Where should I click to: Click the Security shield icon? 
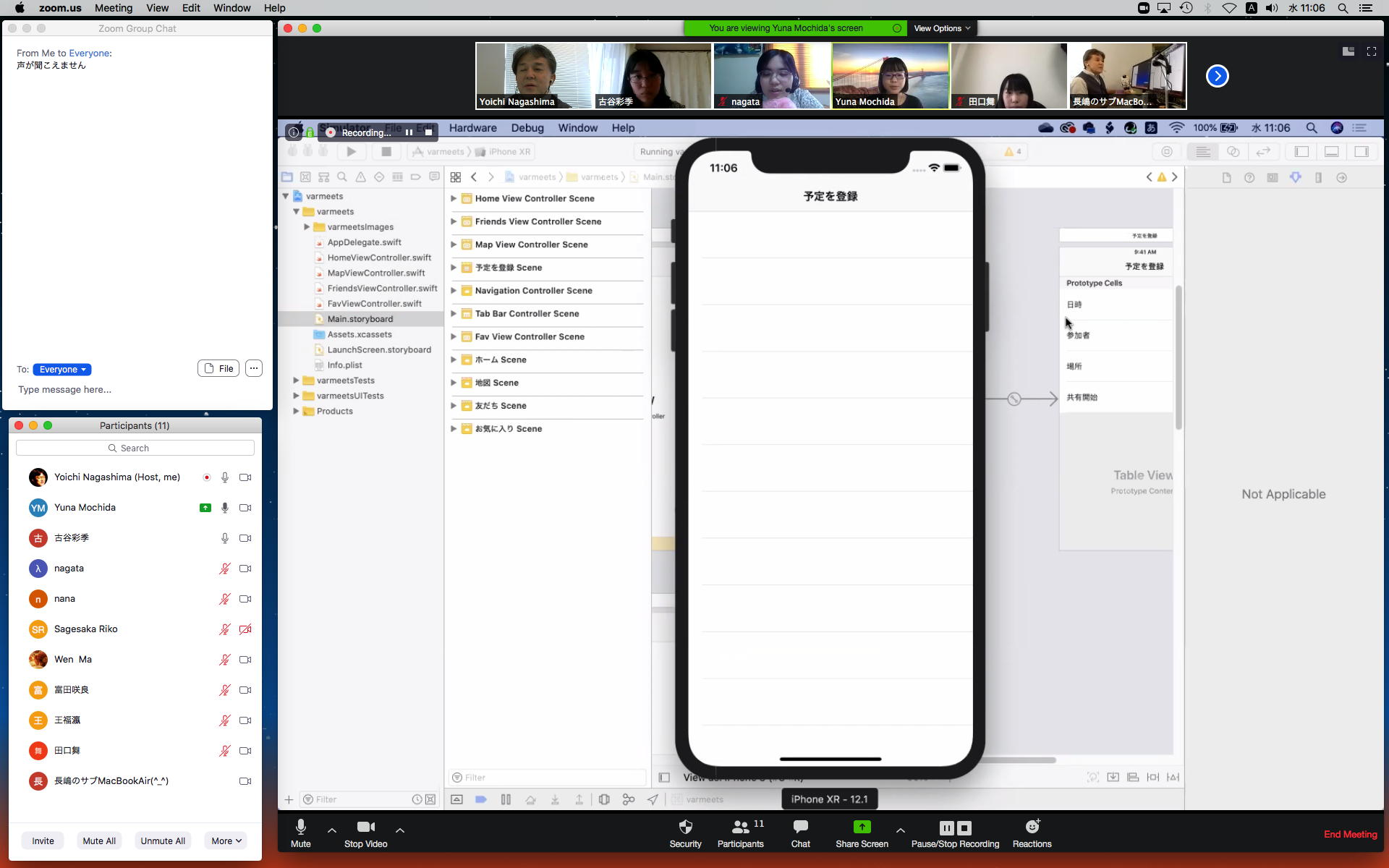685,827
